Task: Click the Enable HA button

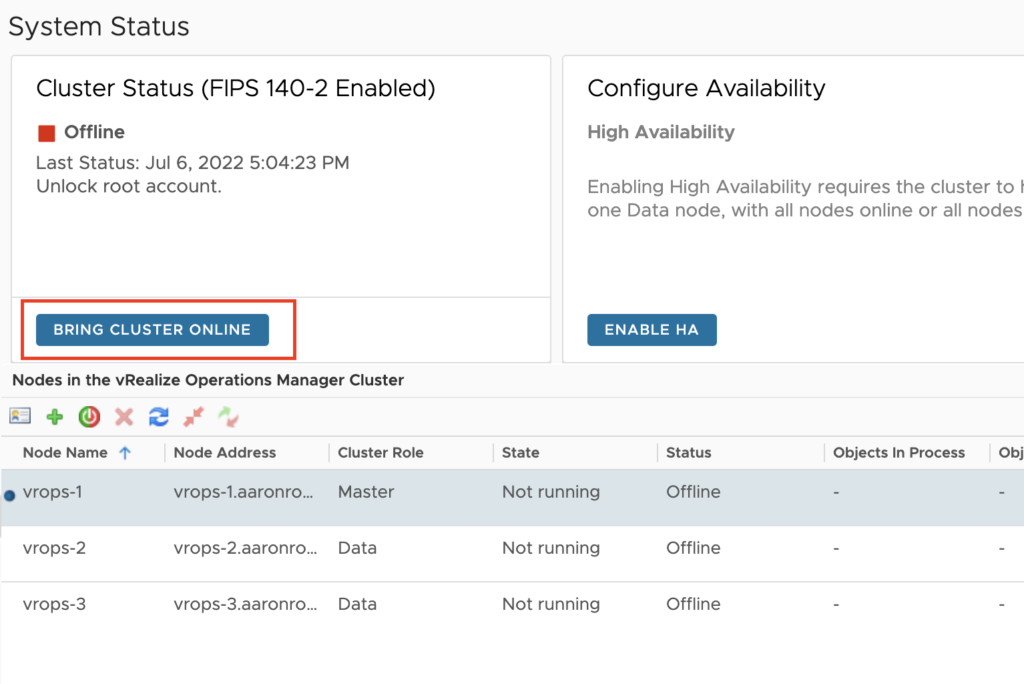Action: pos(652,330)
